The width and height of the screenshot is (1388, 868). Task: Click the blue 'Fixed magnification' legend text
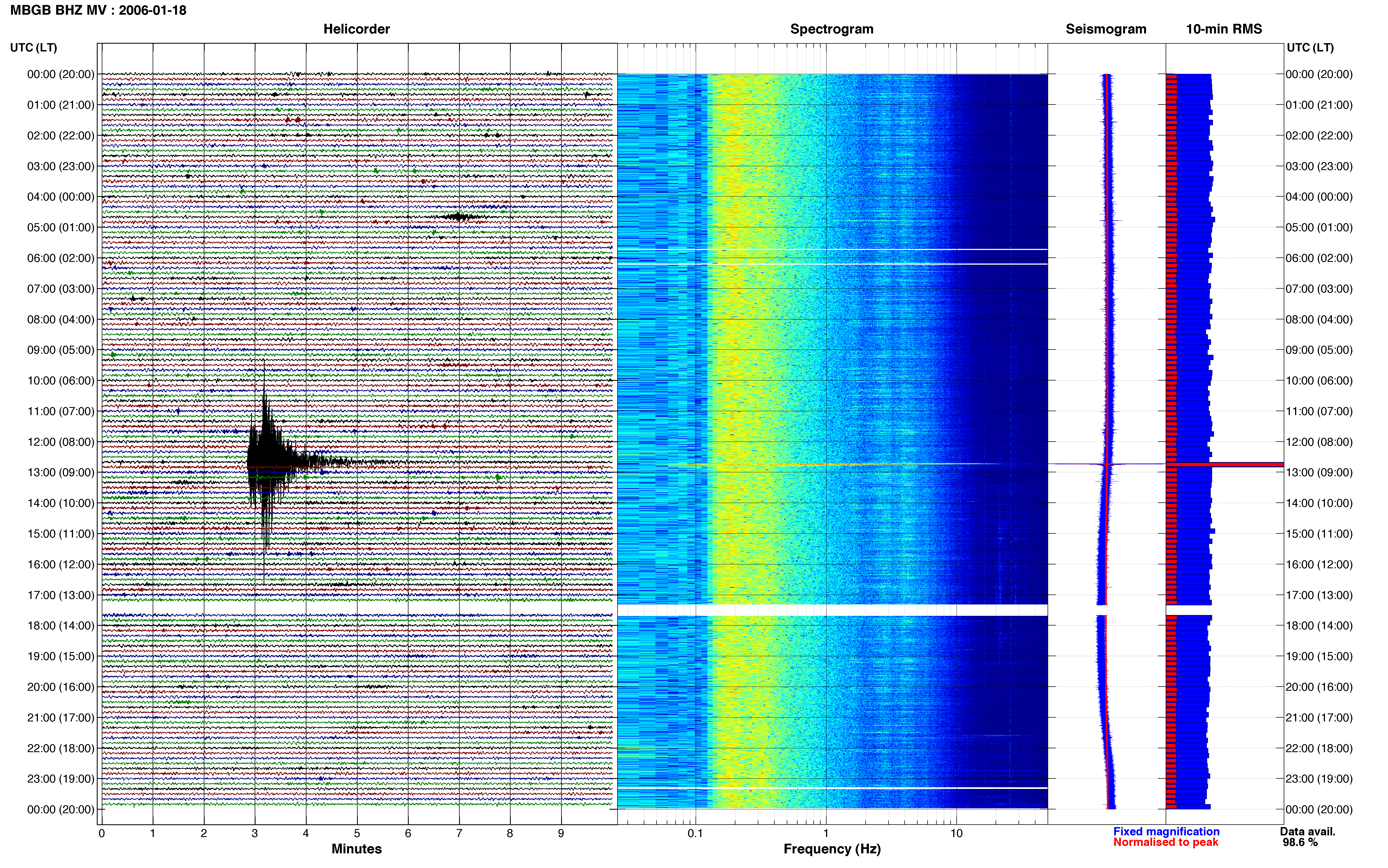[1166, 832]
